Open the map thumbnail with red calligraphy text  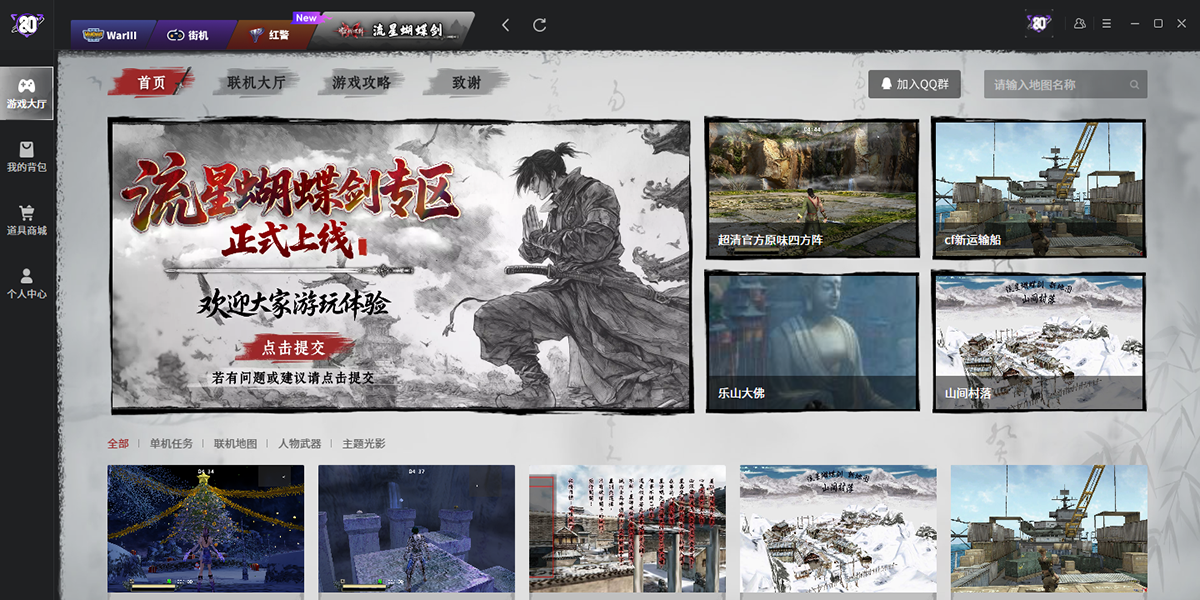(628, 529)
